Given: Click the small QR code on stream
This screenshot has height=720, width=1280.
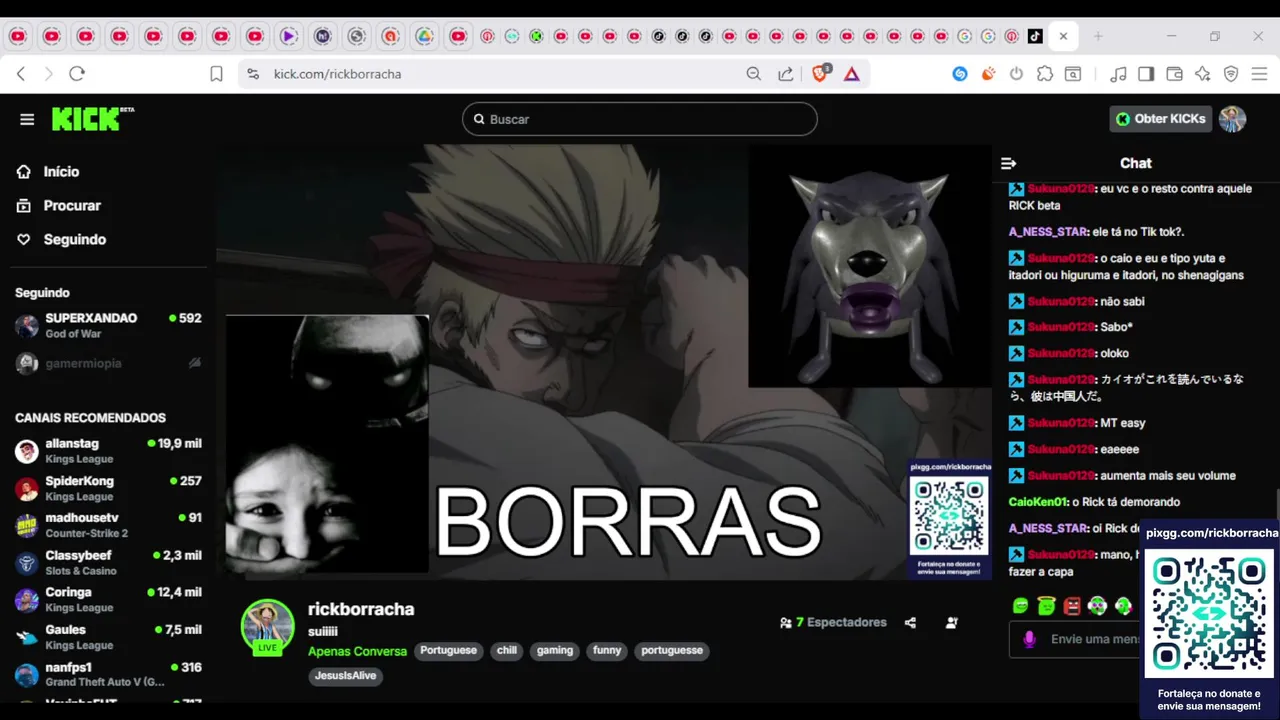Looking at the screenshot, I should click(949, 517).
